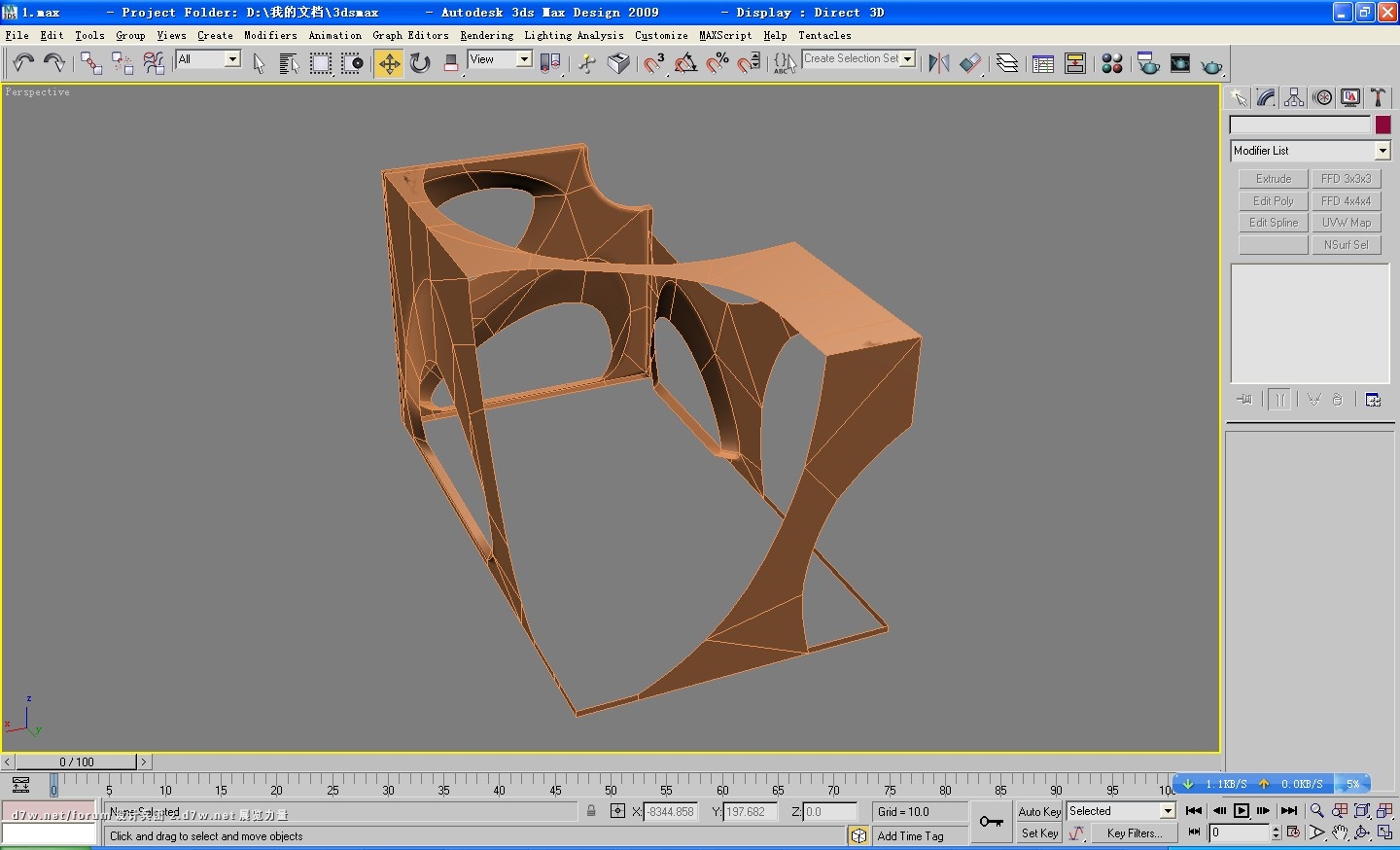The width and height of the screenshot is (1400, 850).
Task: Switch to Motion command panel tab
Action: tap(1322, 97)
